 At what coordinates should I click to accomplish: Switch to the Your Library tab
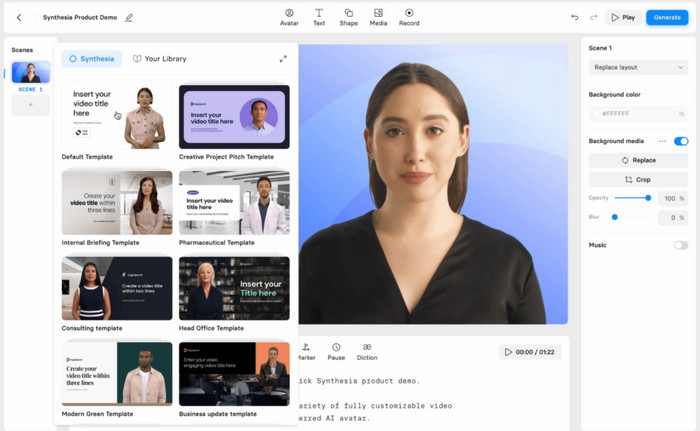pos(160,59)
